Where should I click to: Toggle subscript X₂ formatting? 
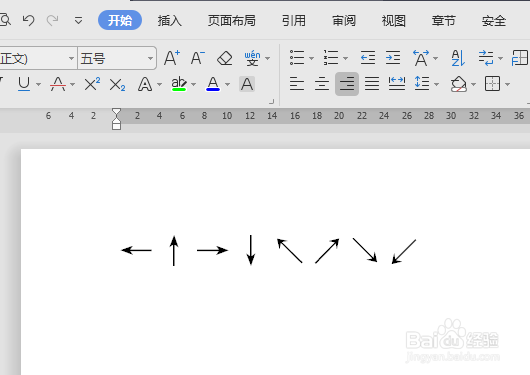pos(117,85)
